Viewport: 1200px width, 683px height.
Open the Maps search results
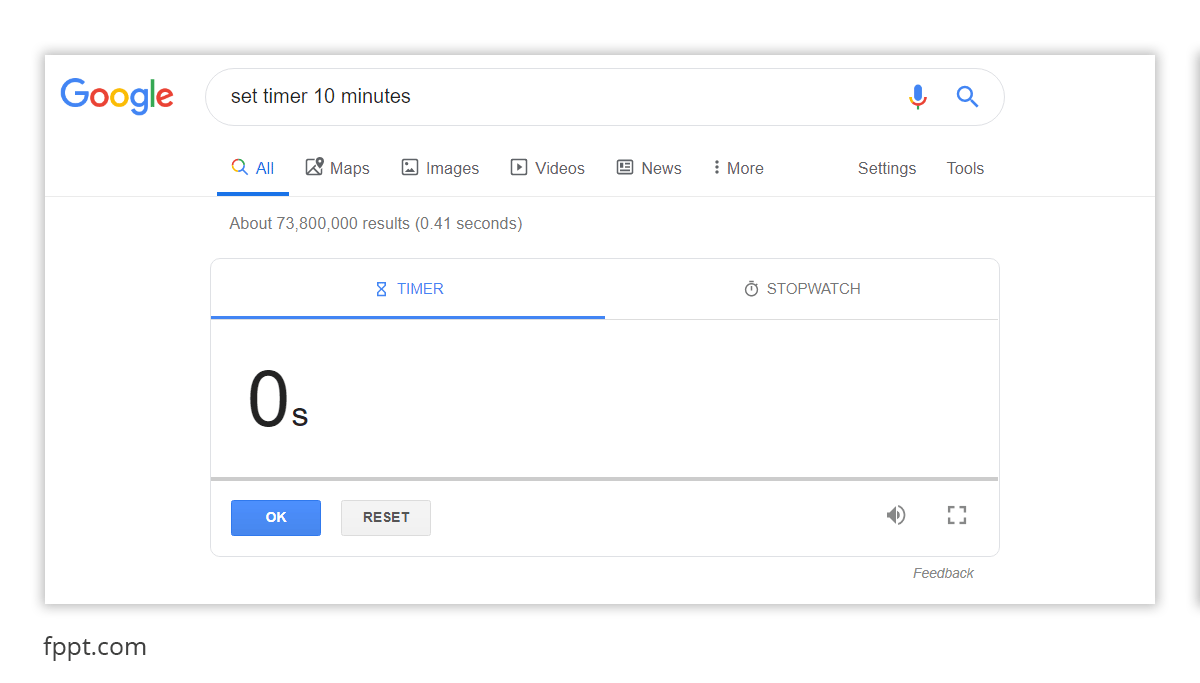338,168
